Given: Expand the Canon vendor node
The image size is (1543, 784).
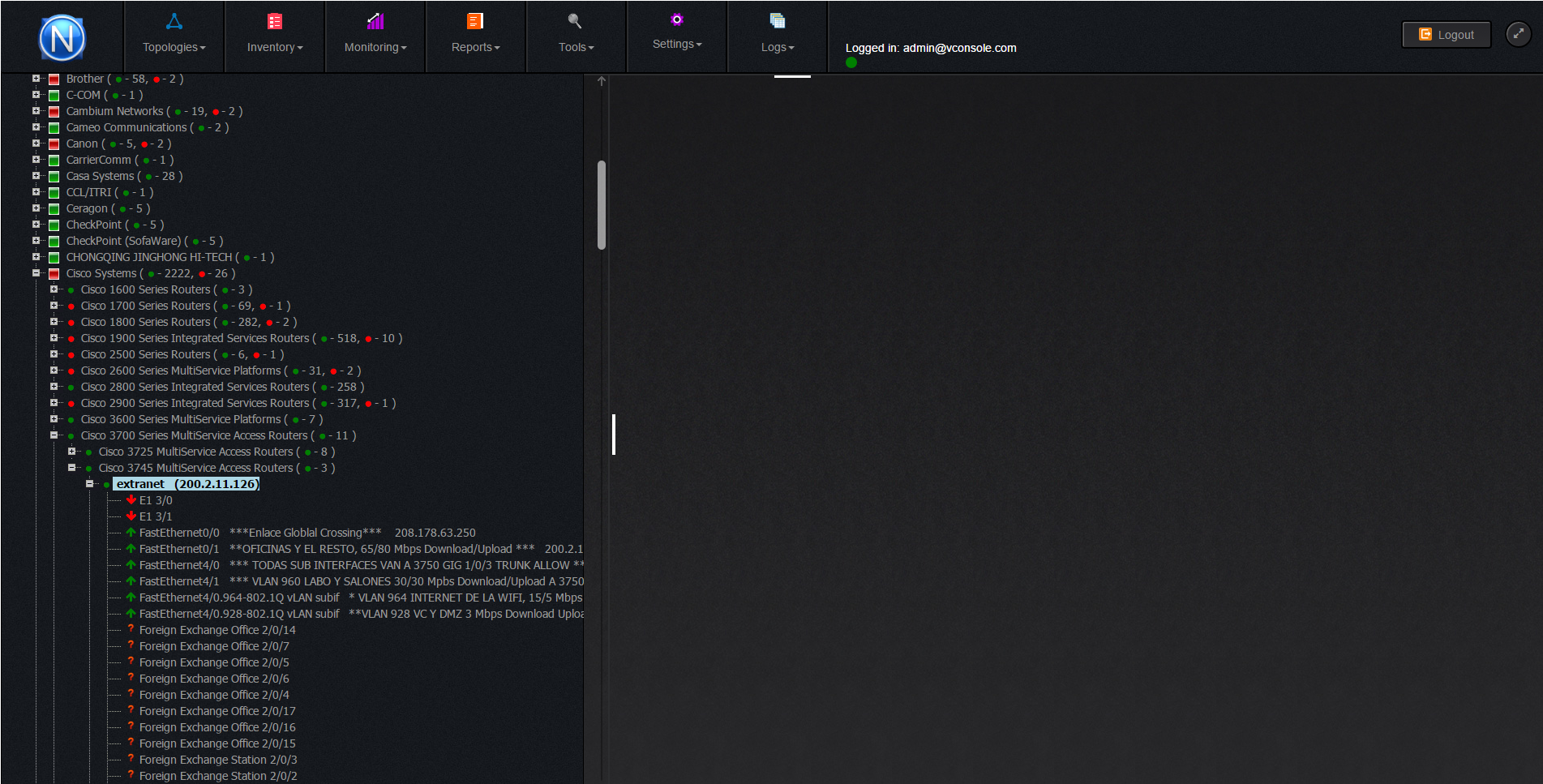Looking at the screenshot, I should (36, 144).
